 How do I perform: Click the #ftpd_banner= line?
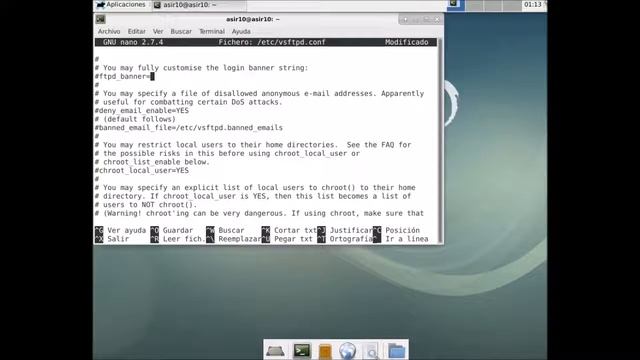click(124, 76)
